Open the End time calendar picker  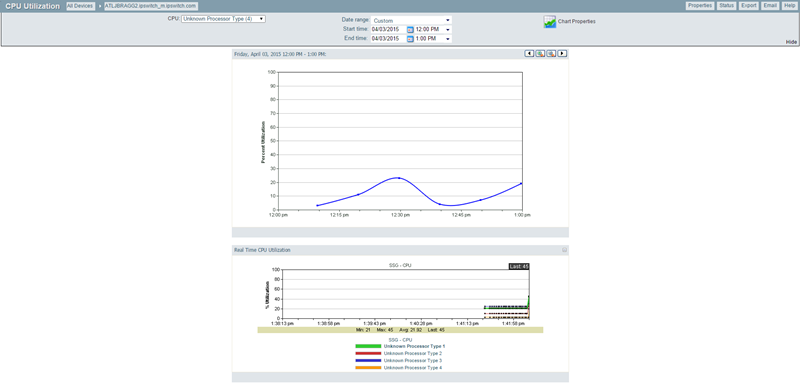tap(410, 39)
